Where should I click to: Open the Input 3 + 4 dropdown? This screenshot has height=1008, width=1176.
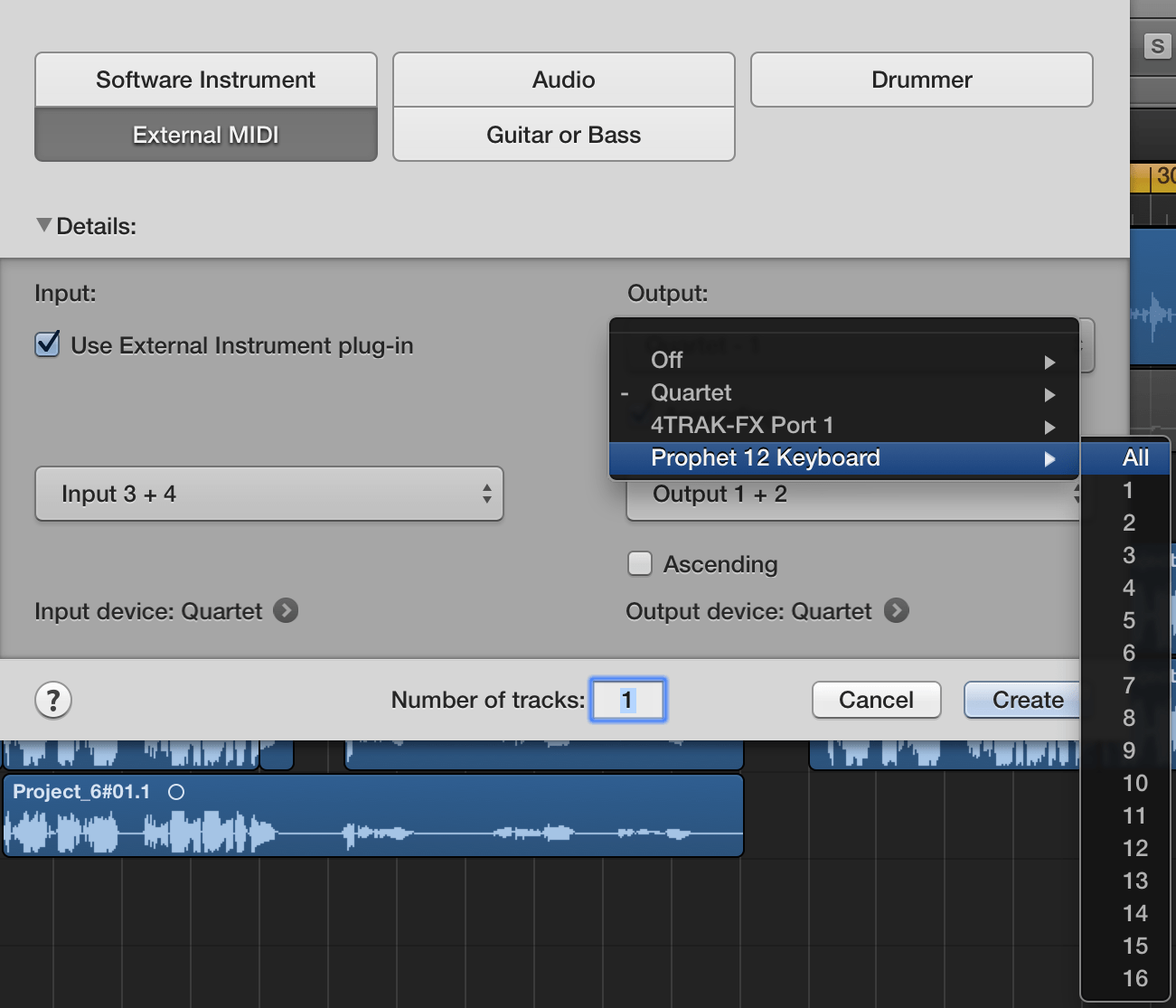click(x=268, y=494)
